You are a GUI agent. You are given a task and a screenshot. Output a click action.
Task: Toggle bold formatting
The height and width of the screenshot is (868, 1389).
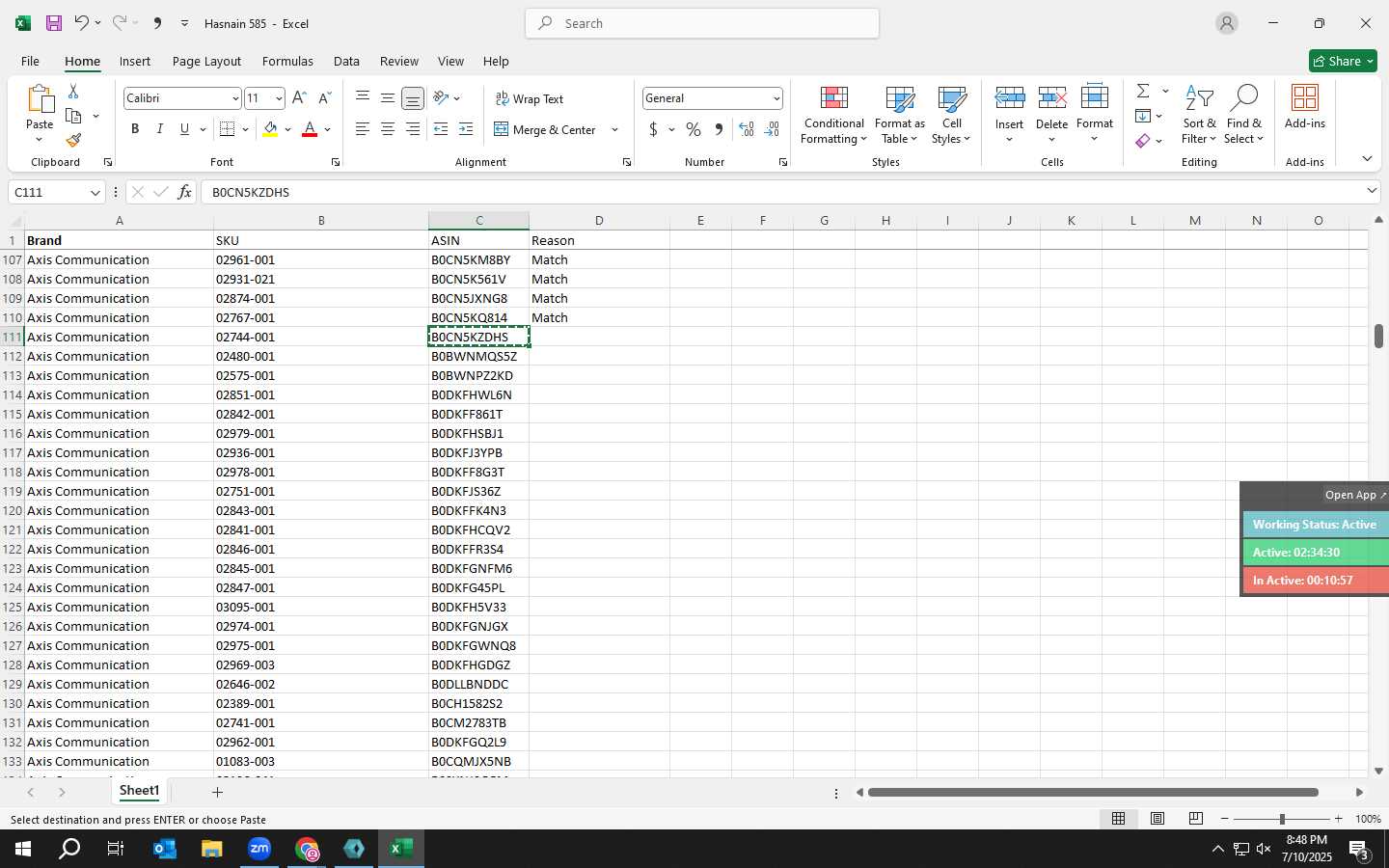point(135,129)
